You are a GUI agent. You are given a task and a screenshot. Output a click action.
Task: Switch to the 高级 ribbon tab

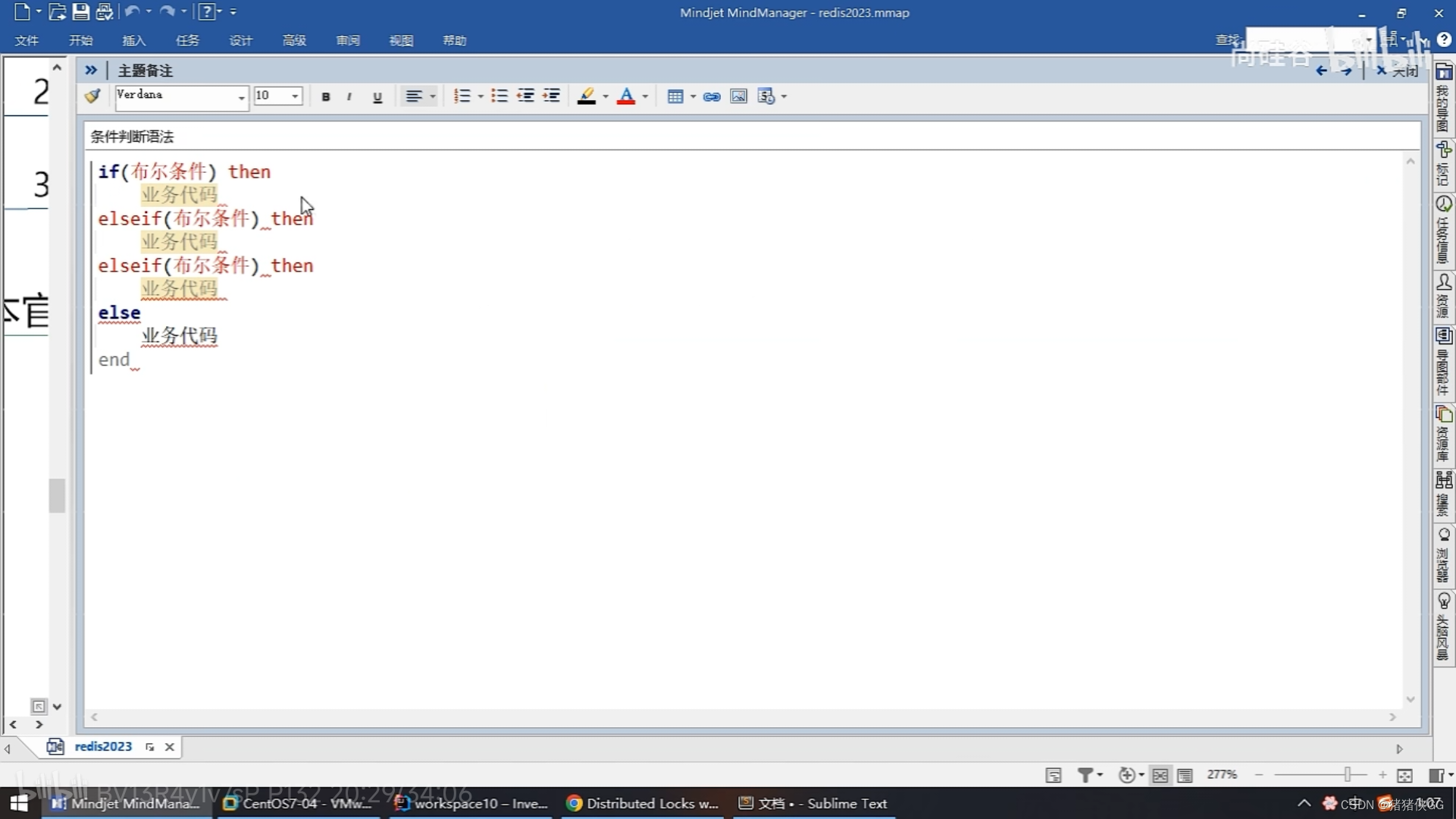294,40
